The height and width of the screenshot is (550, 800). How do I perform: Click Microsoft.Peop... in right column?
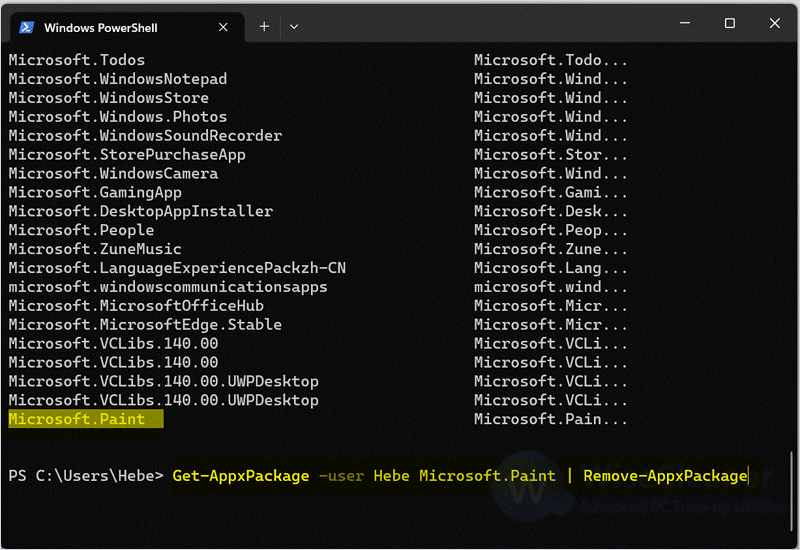(x=551, y=230)
